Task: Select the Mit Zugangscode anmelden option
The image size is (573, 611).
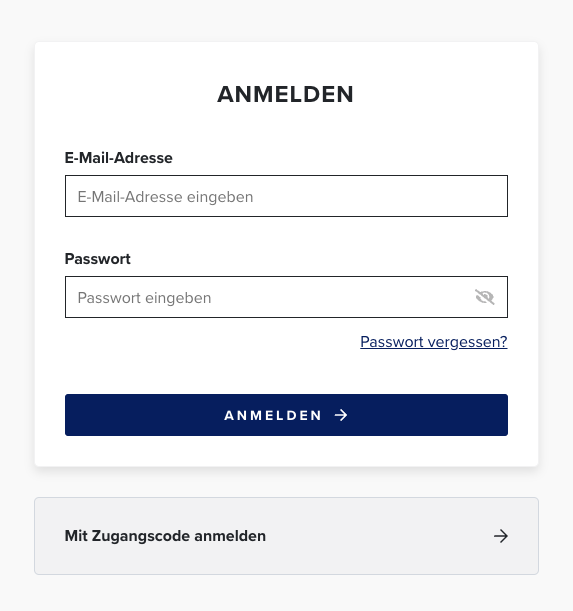Action: 286,536
